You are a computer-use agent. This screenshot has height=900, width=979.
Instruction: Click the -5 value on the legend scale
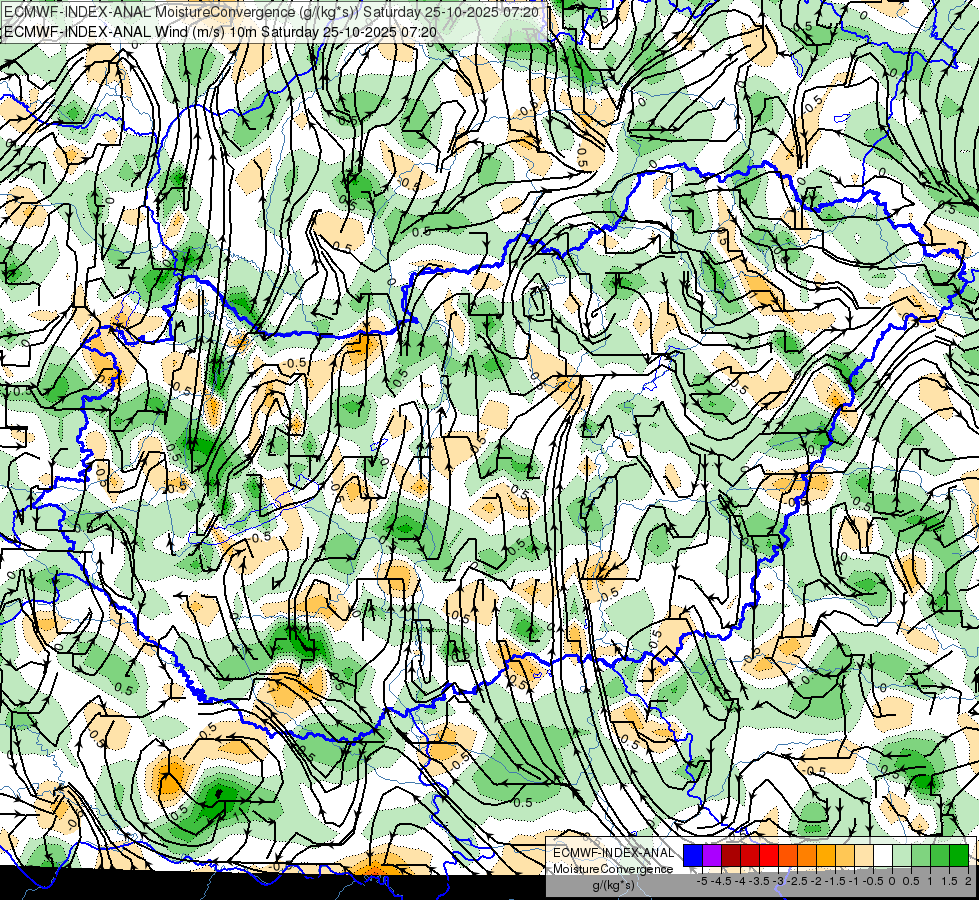702,881
